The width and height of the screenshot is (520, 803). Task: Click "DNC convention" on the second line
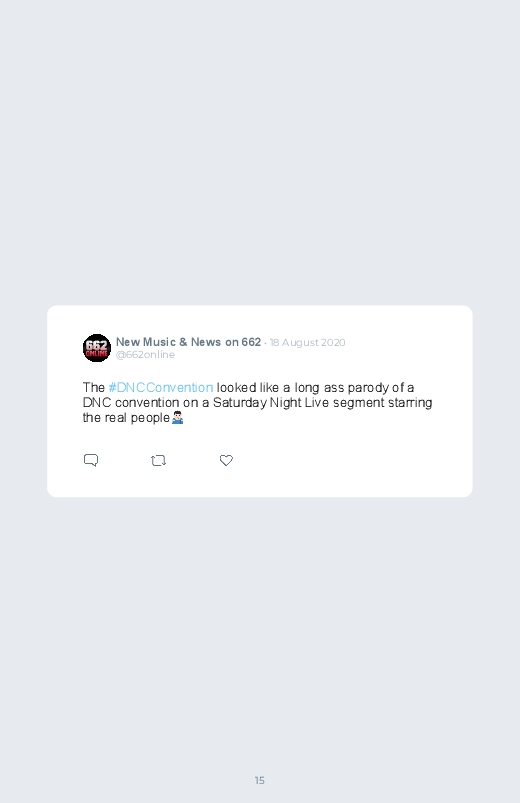pos(132,403)
